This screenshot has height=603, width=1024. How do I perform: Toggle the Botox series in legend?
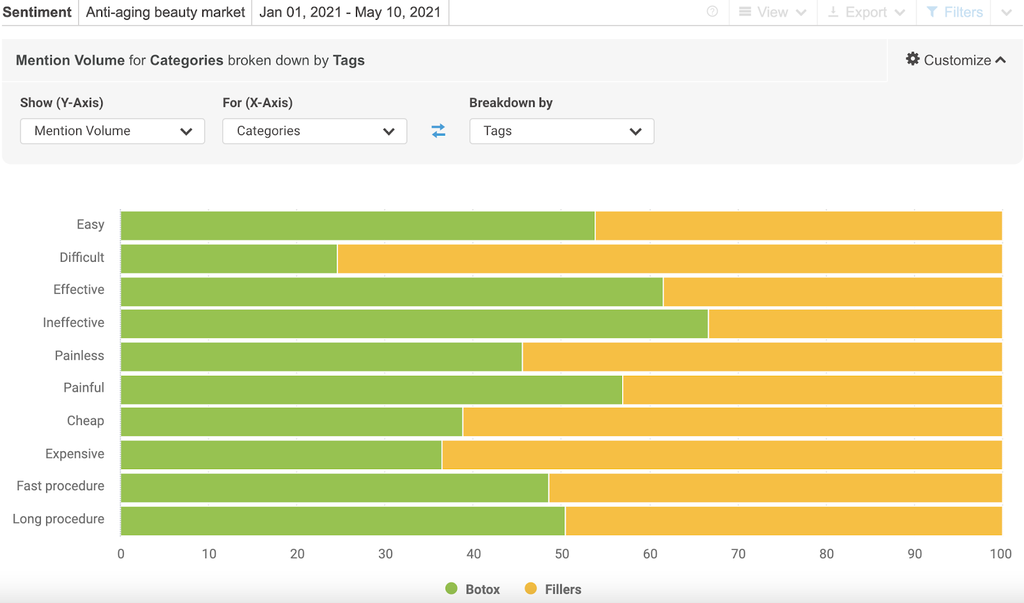473,589
